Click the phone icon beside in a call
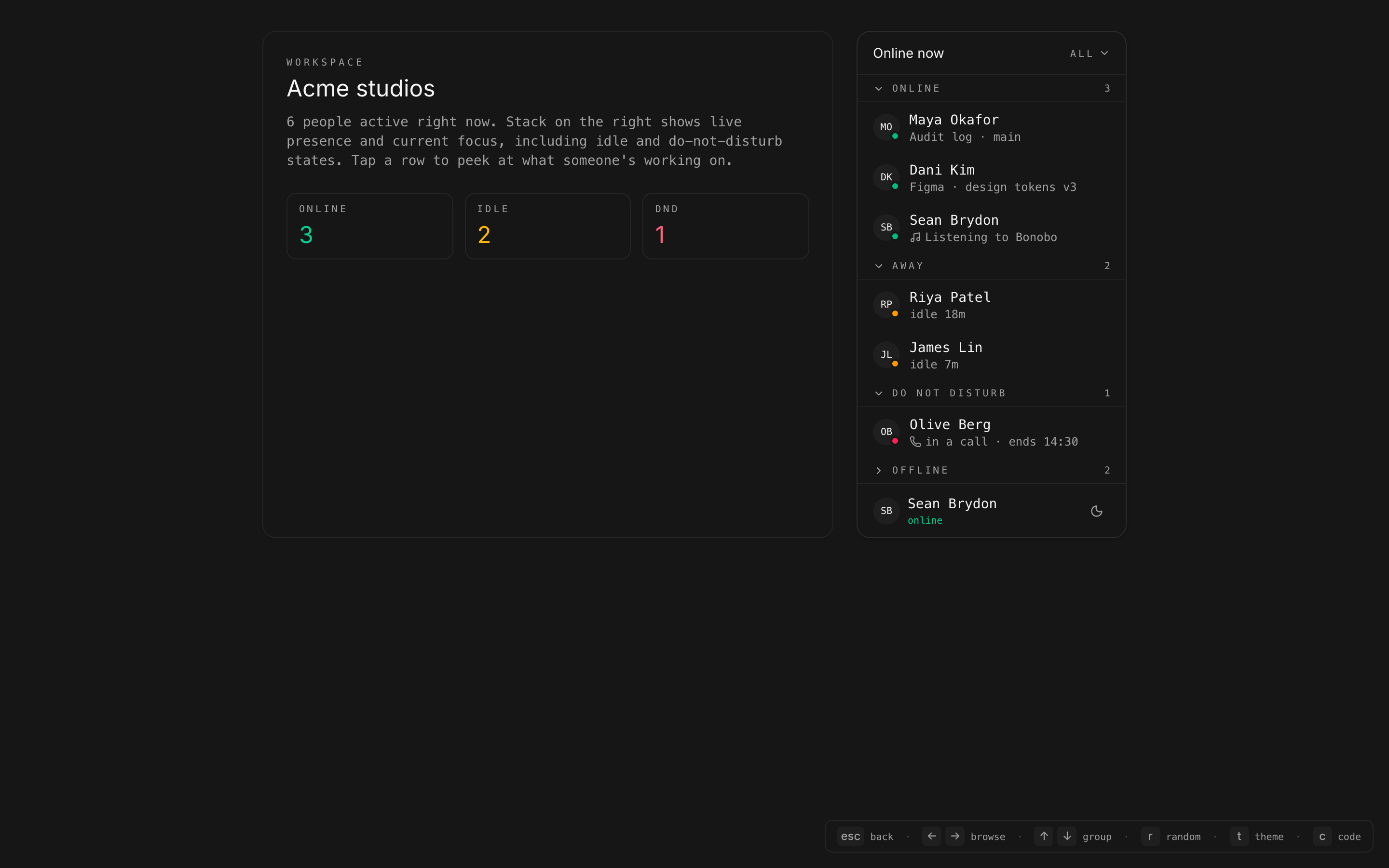Viewport: 1389px width, 868px height. point(915,442)
